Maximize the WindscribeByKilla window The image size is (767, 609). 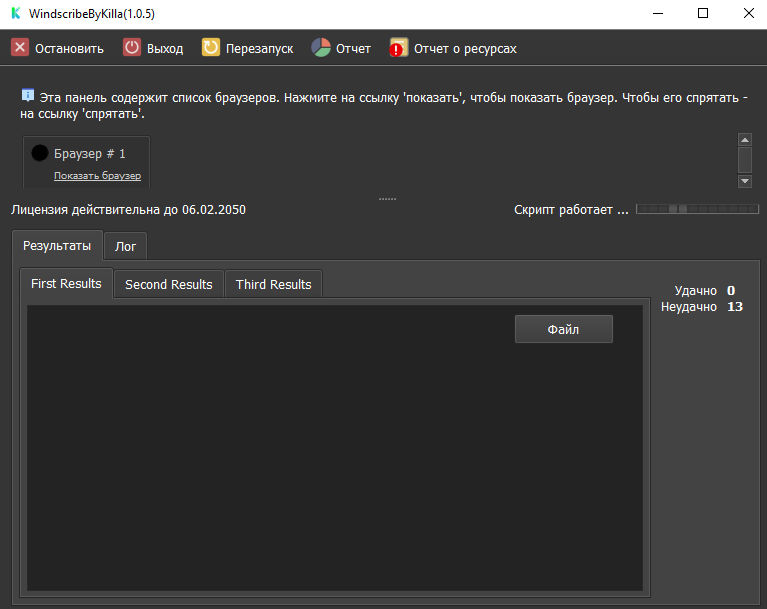(x=703, y=14)
